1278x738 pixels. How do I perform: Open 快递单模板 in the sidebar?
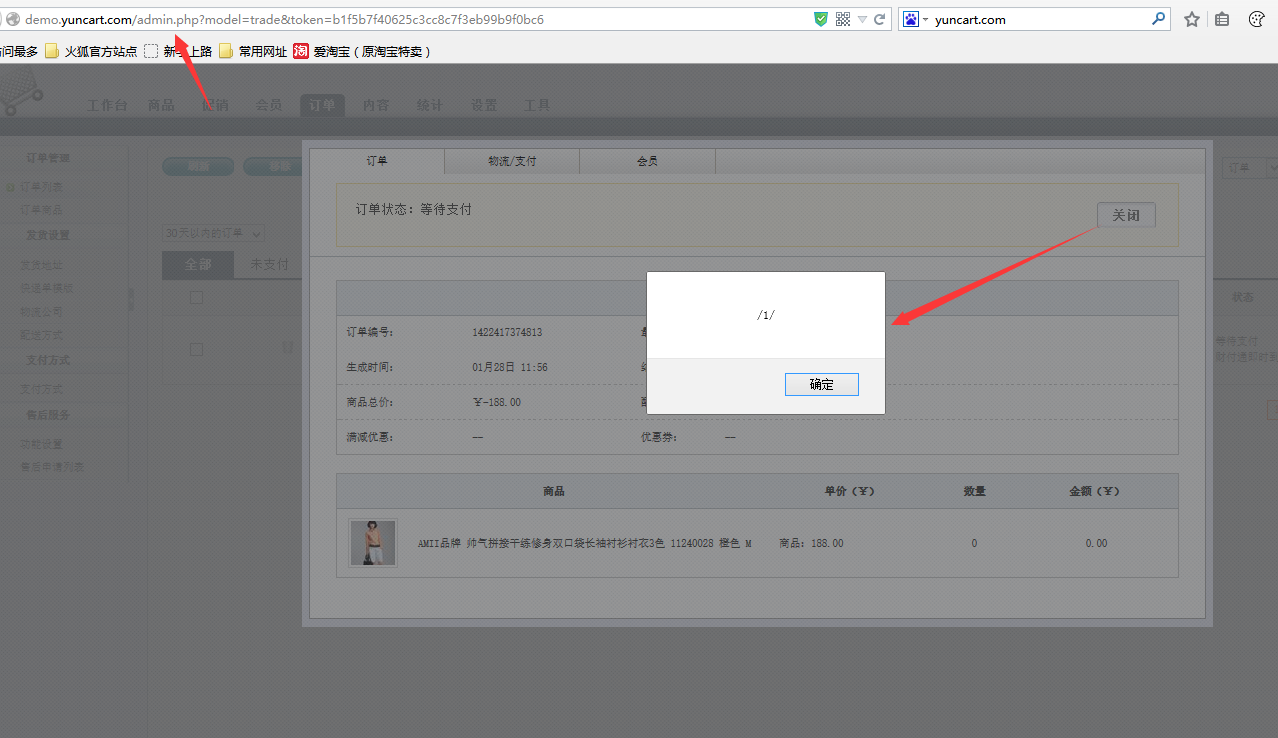(x=47, y=288)
